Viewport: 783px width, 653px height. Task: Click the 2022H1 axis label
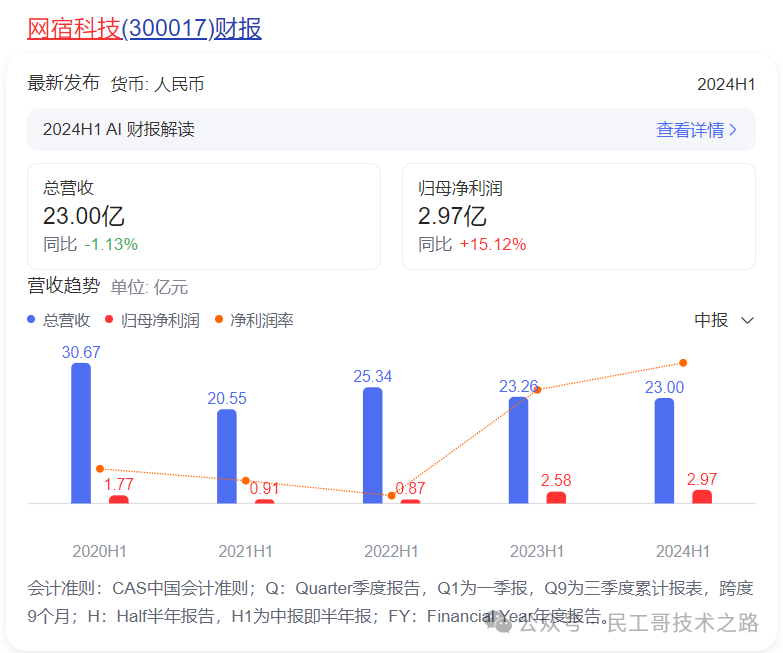click(391, 551)
